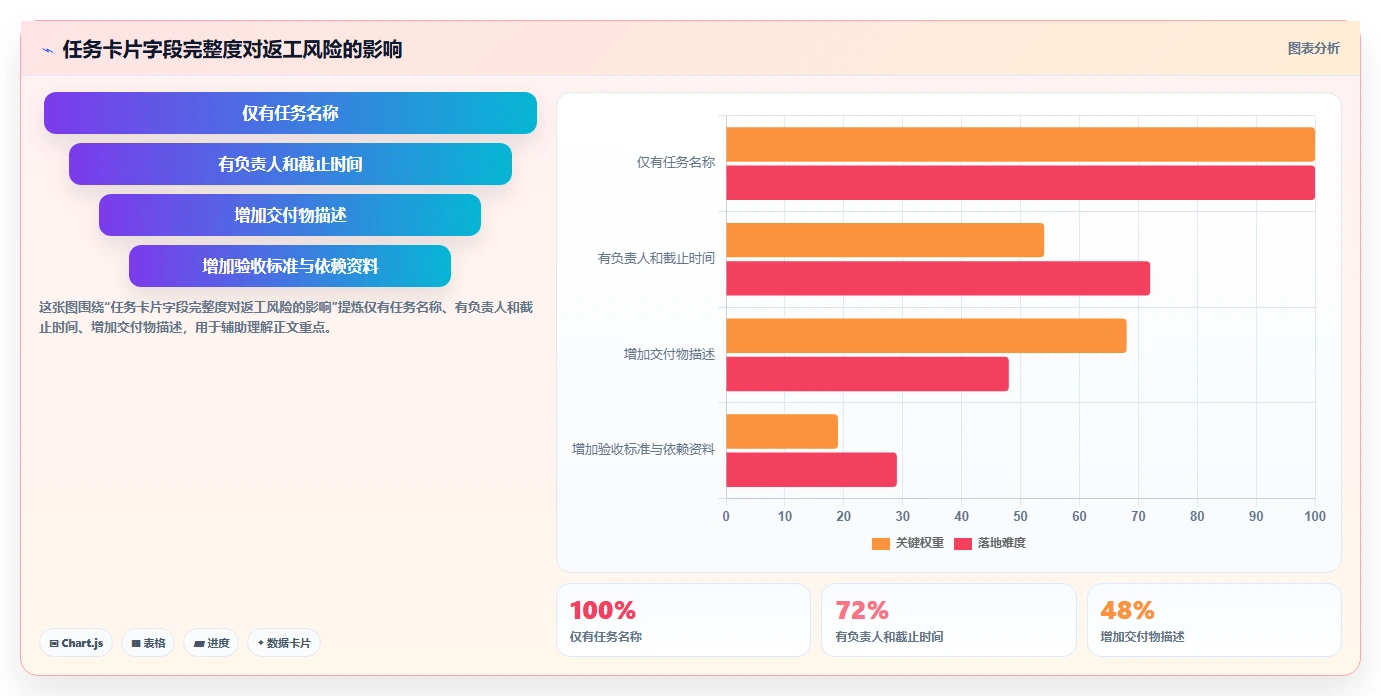Click the y-axis label 仅有任务名称
This screenshot has width=1381, height=696.
point(676,162)
